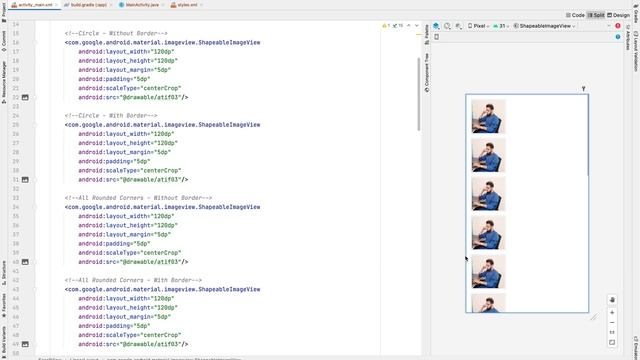Image resolution: width=640 pixels, height=360 pixels.
Task: Click 'All Rounded Corners - With Border' comment
Action: point(133,280)
